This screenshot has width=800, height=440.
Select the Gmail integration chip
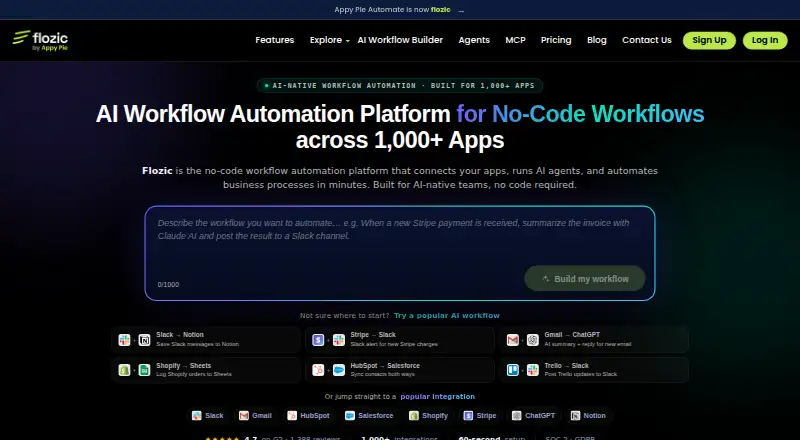[255, 415]
